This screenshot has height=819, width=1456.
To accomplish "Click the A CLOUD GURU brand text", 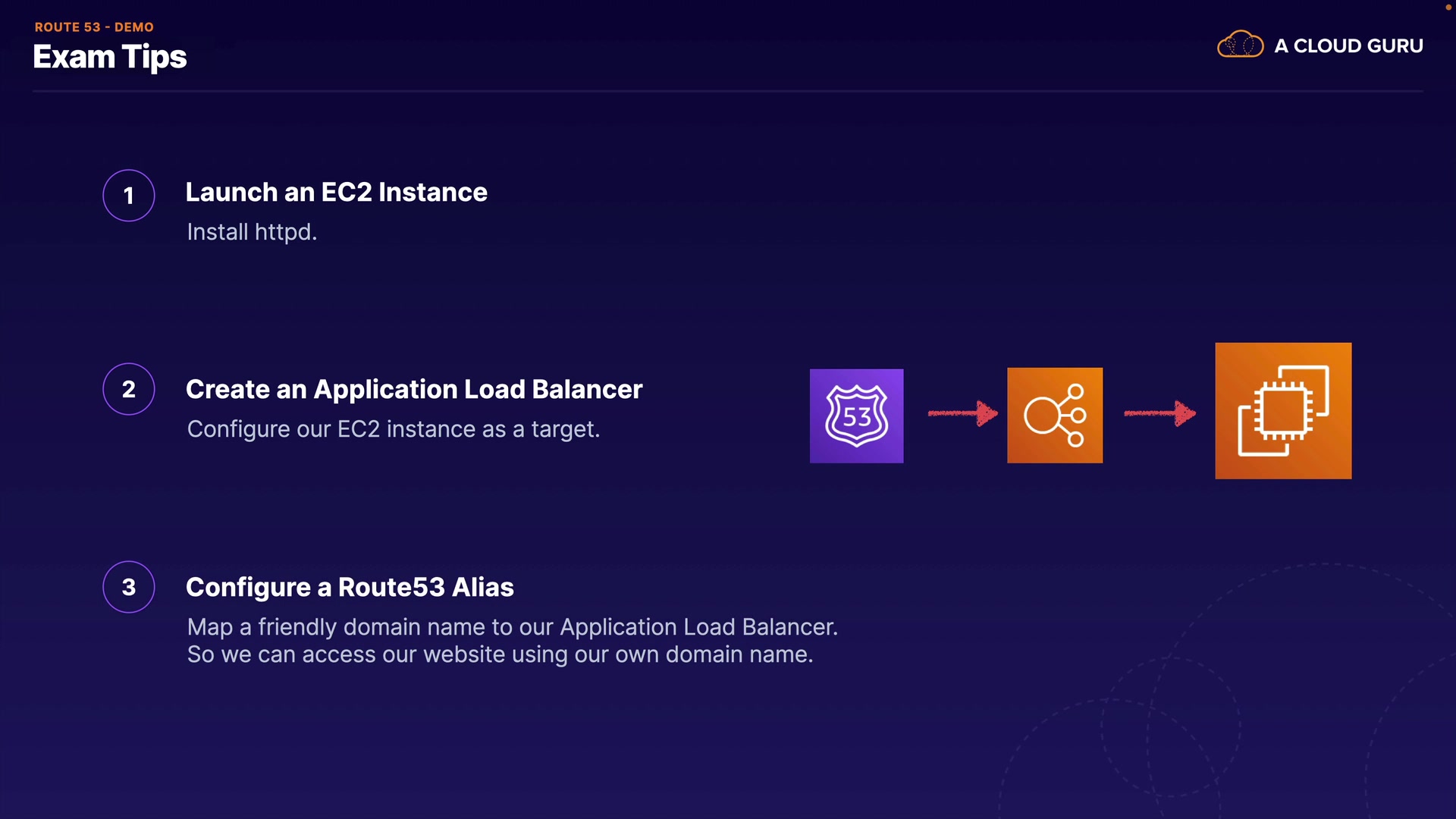I will (1348, 45).
